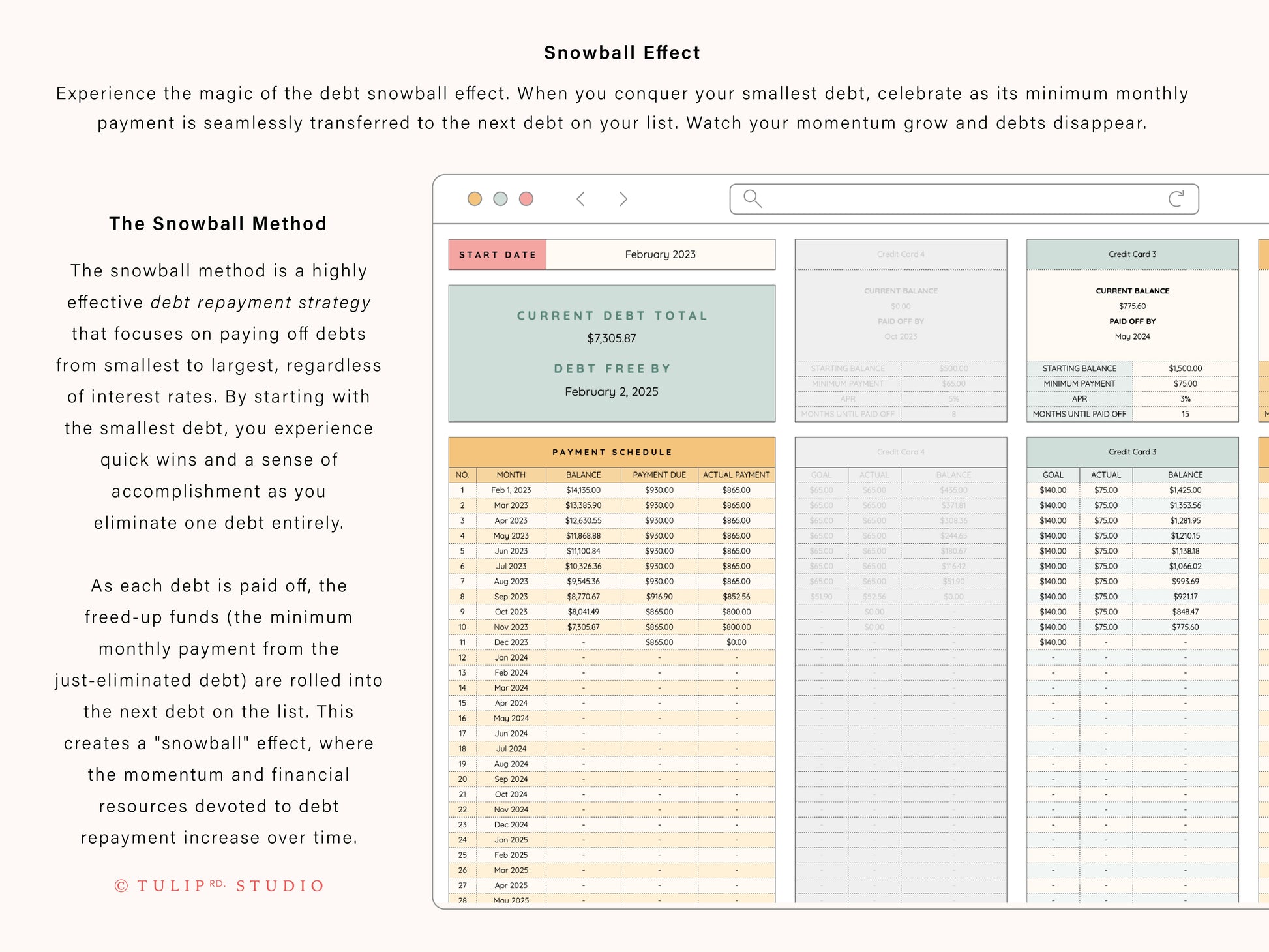Click the gray-green window dot
Screen dimensions: 1269x952
500,199
